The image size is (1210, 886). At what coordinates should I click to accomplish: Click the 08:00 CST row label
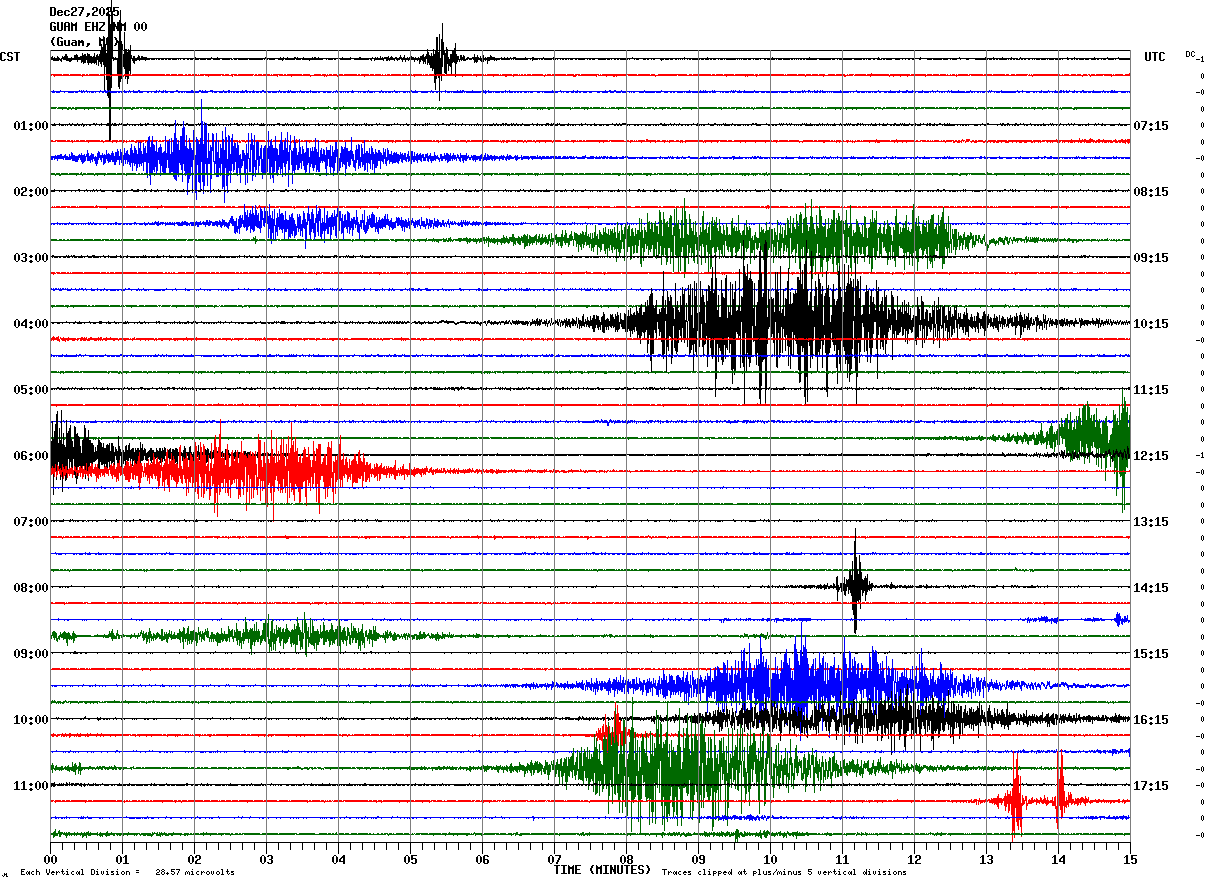click(31, 588)
